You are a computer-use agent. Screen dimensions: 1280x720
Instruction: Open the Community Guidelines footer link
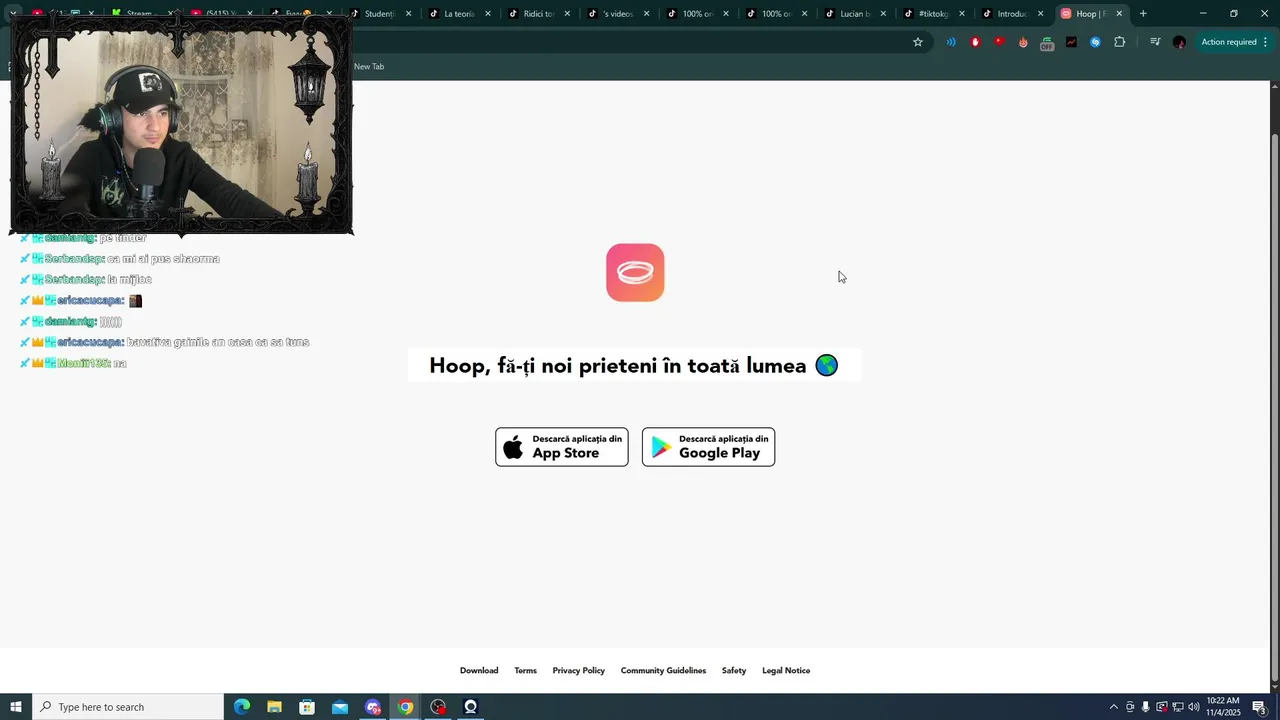[x=663, y=671]
